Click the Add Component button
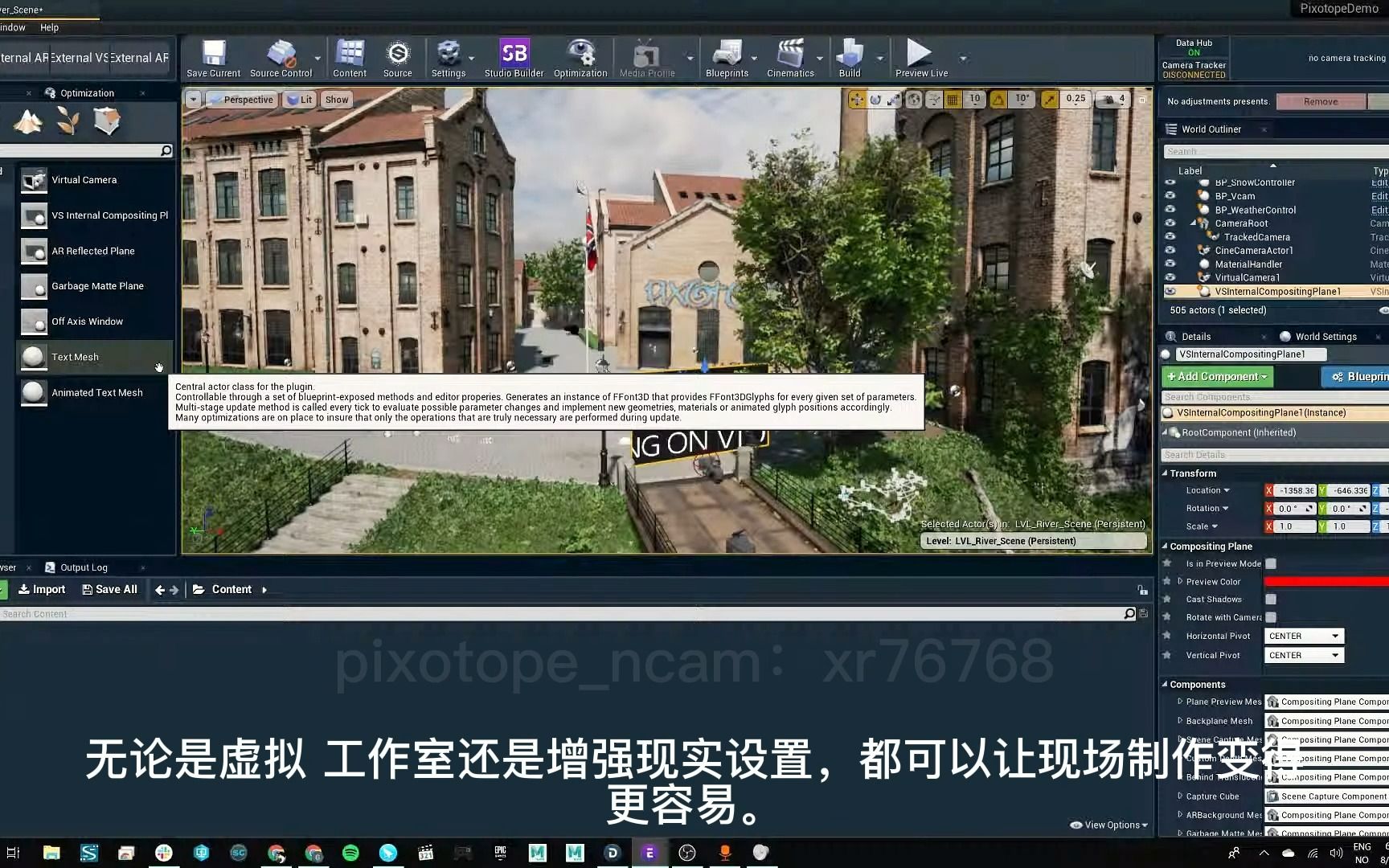 (1216, 376)
